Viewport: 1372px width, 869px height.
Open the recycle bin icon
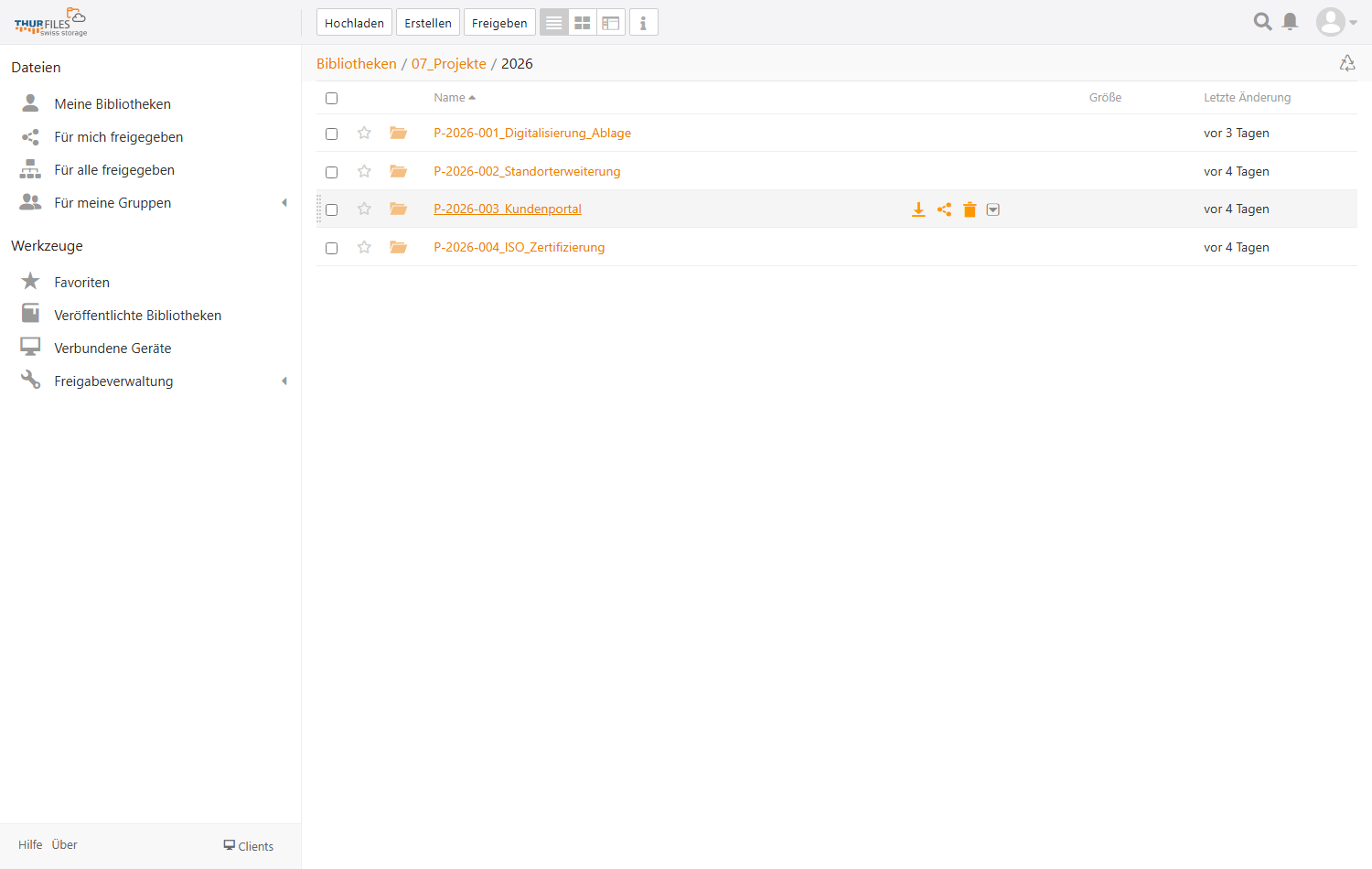(x=1347, y=63)
